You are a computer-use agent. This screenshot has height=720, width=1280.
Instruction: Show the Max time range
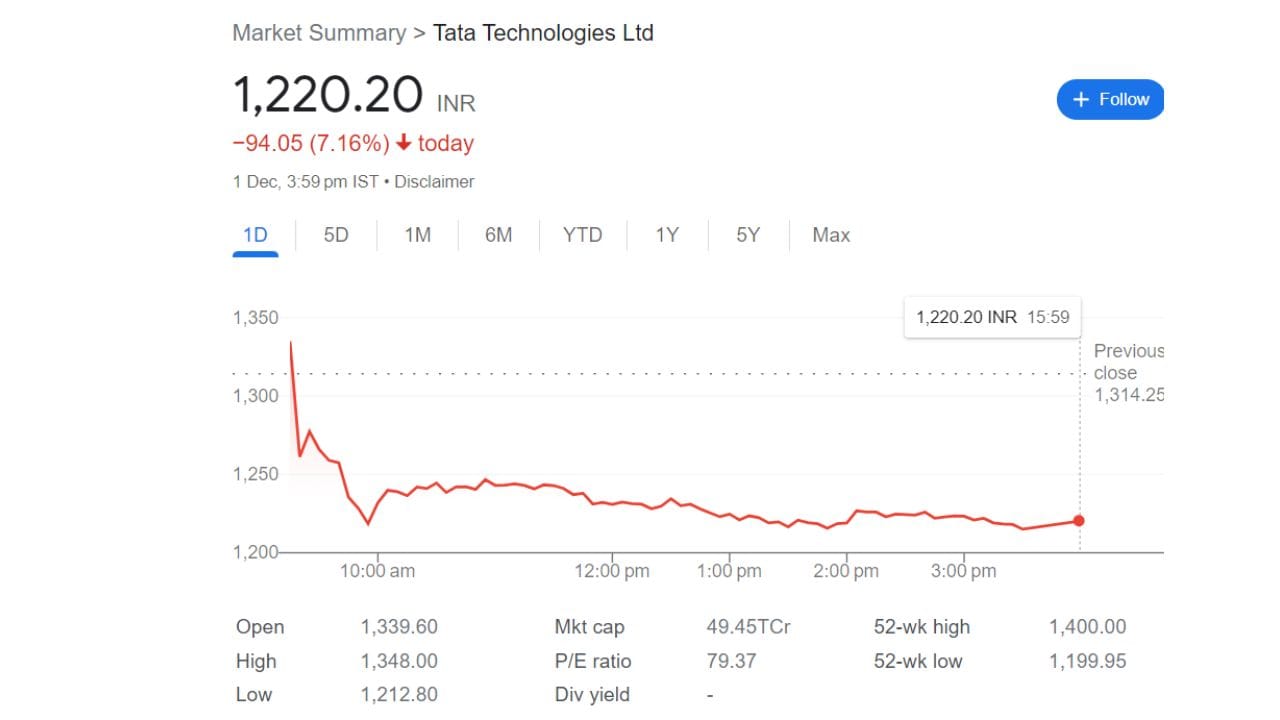point(831,235)
